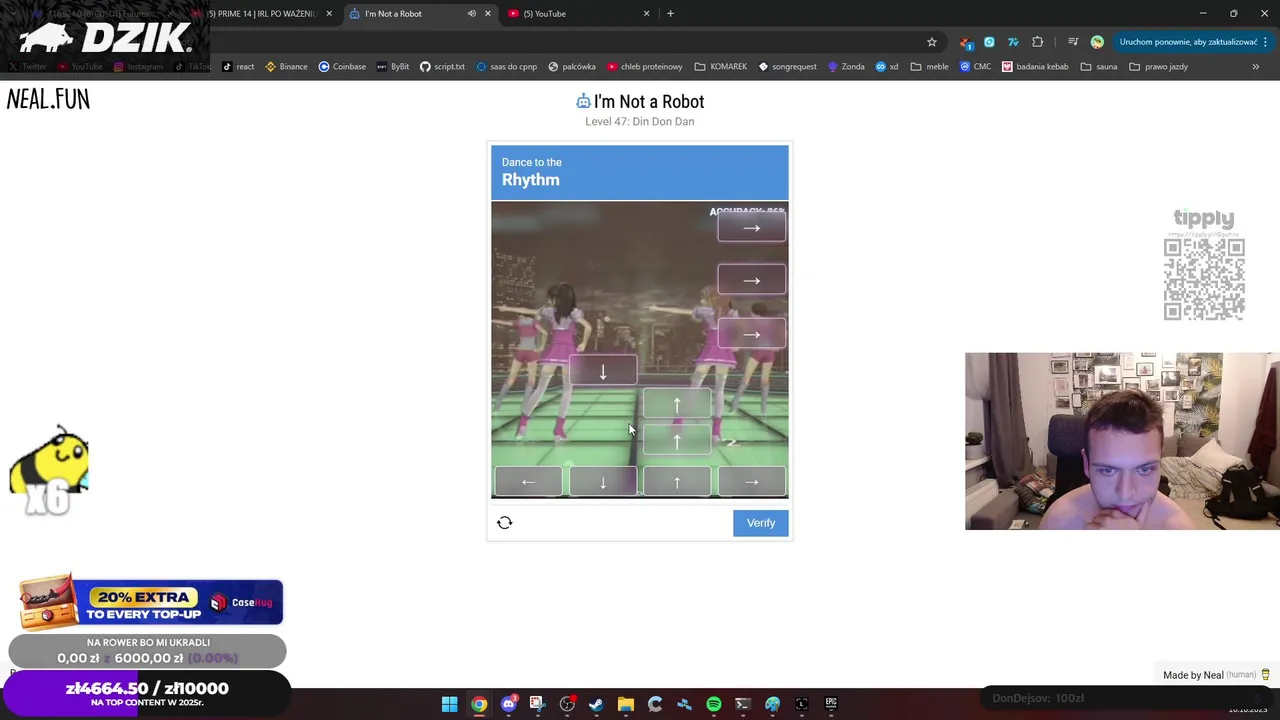The height and width of the screenshot is (720, 1280).
Task: Click the tippy QR code
Action: [1204, 280]
